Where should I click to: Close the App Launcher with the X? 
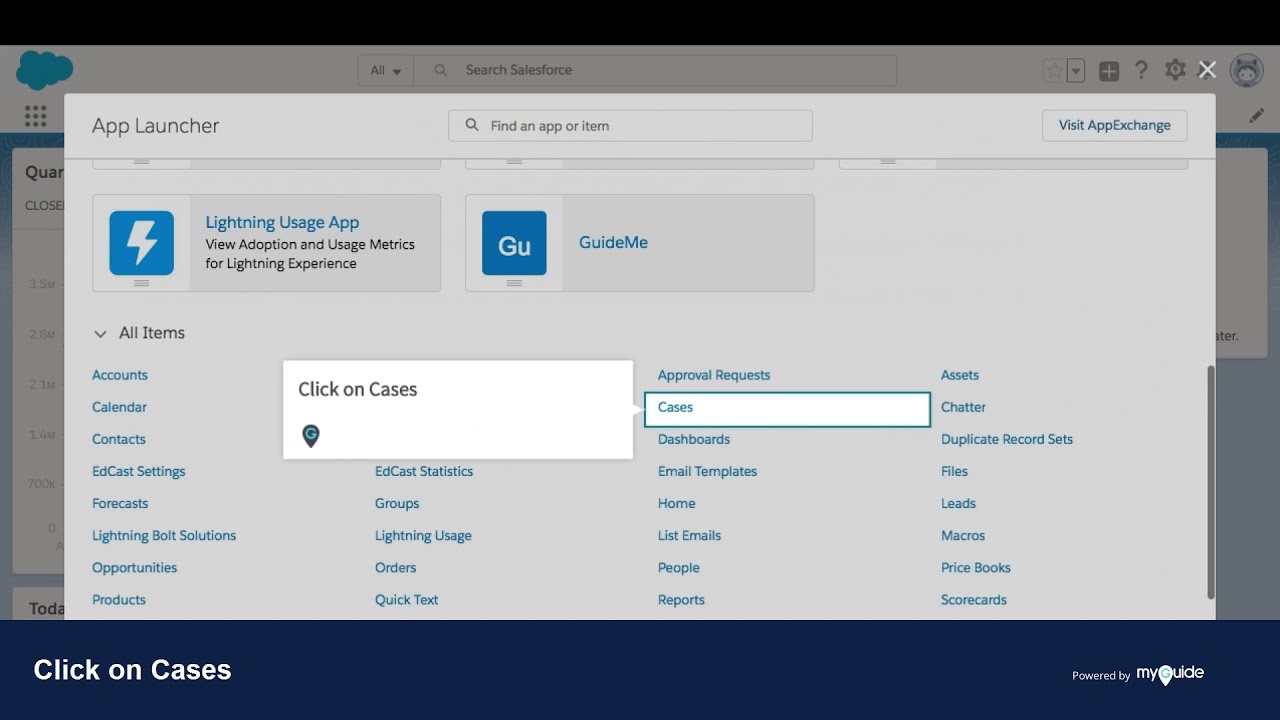pos(1207,70)
